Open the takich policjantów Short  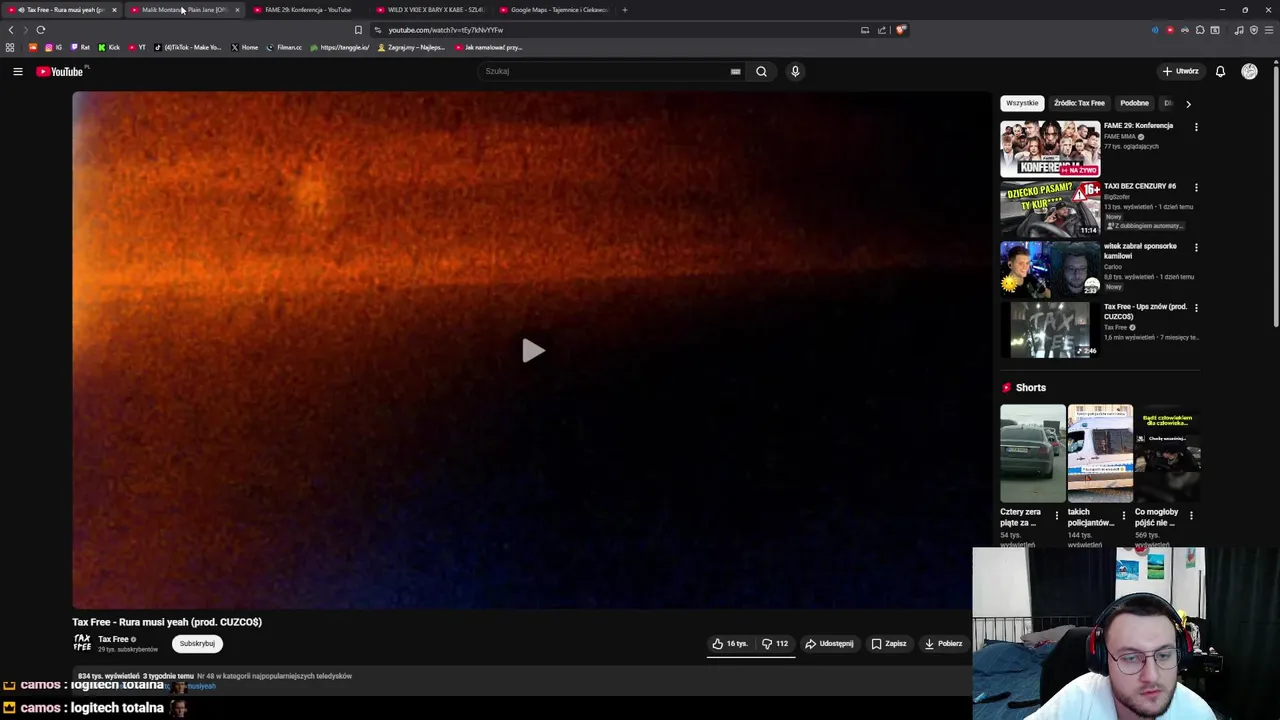coord(1100,453)
